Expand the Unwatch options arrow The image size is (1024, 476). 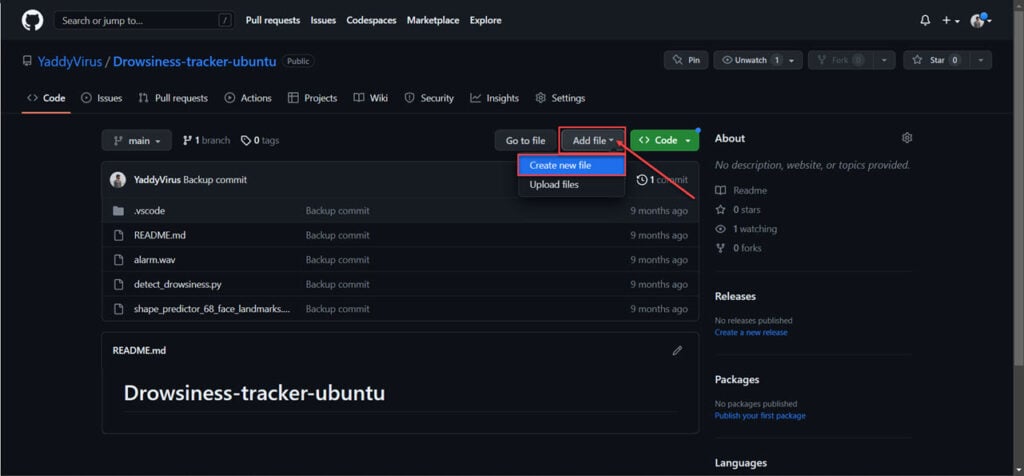point(792,60)
